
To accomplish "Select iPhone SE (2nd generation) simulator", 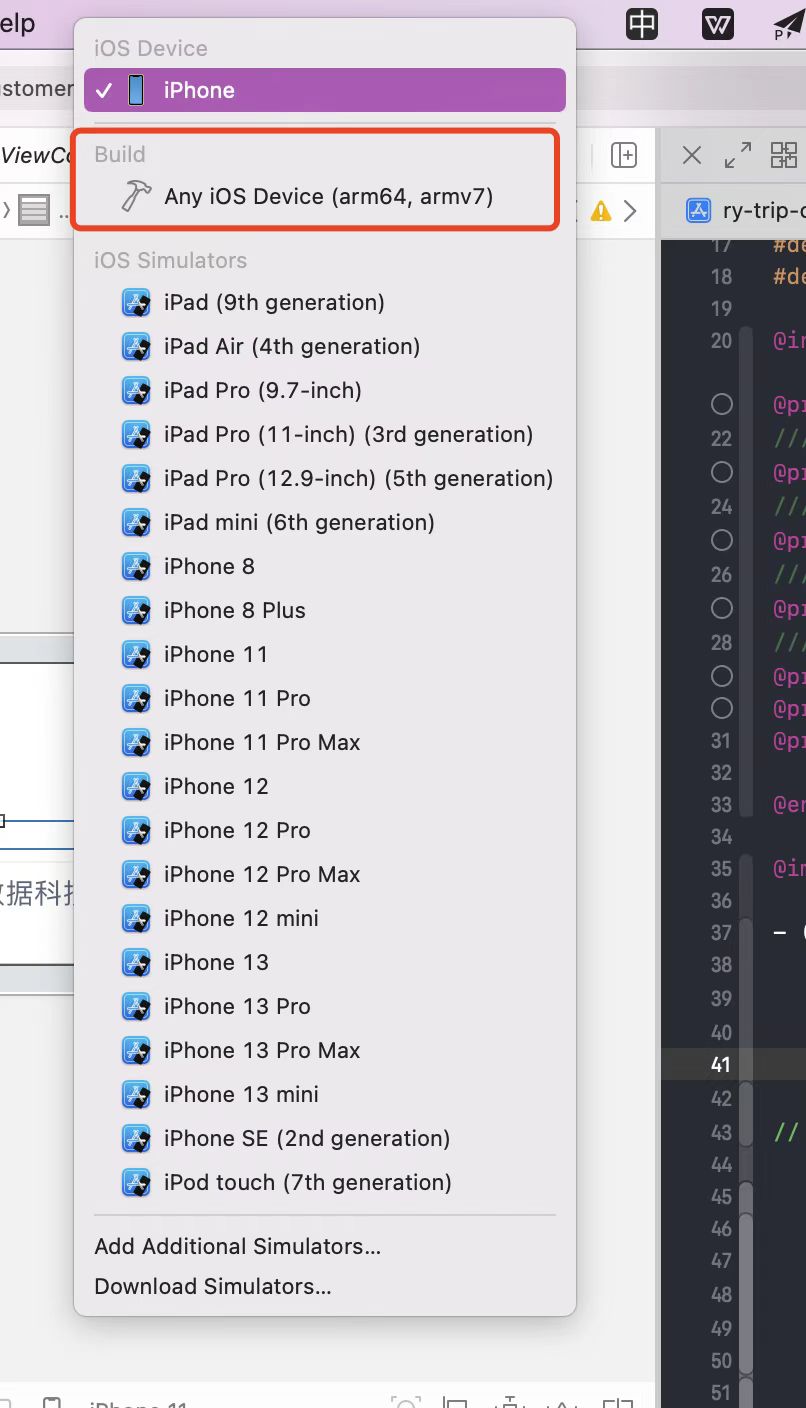I will (x=325, y=1138).
